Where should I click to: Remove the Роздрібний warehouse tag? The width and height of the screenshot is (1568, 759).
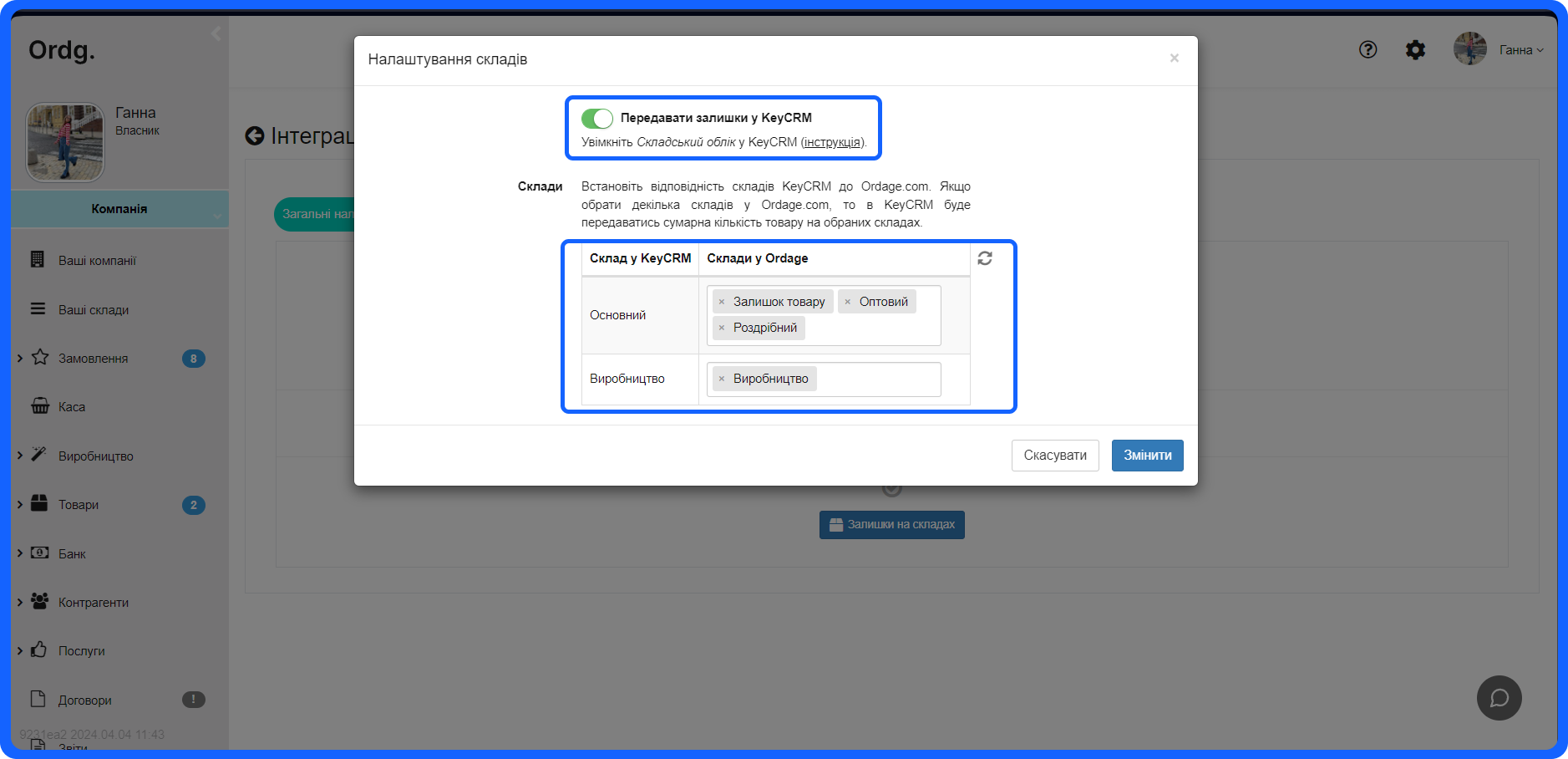[x=722, y=328]
